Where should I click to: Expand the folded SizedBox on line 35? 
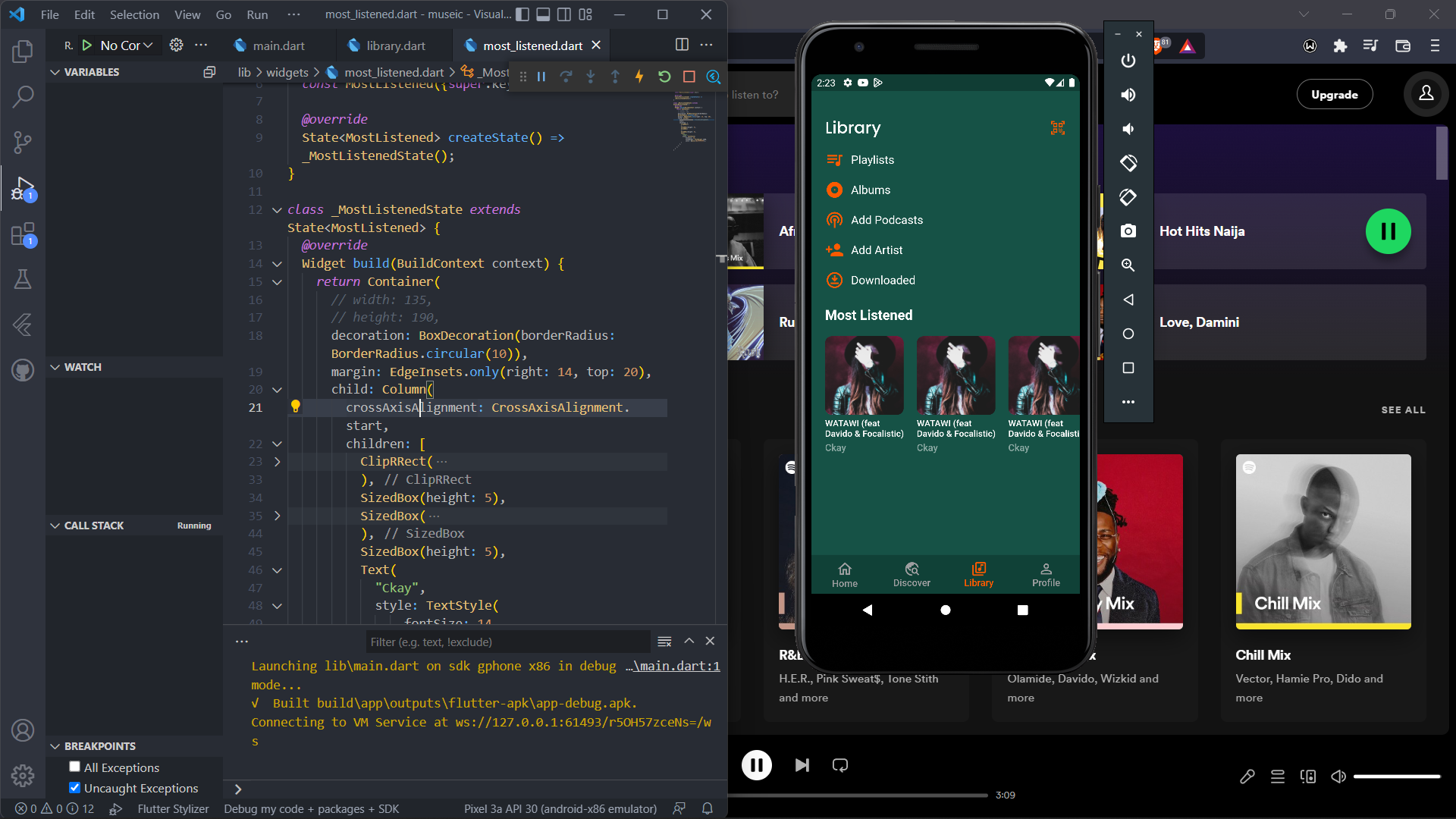(277, 516)
